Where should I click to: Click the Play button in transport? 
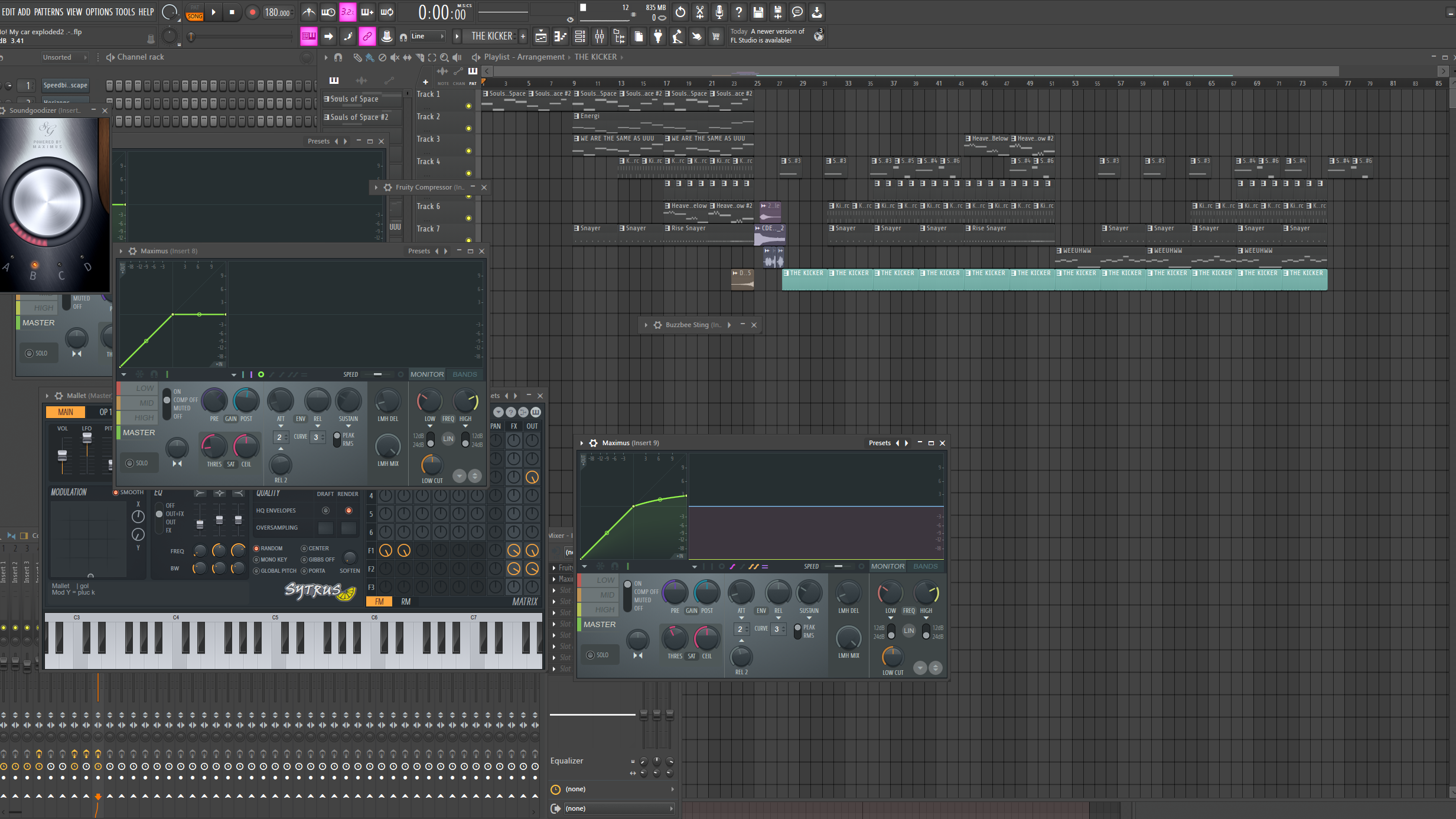[x=213, y=12]
